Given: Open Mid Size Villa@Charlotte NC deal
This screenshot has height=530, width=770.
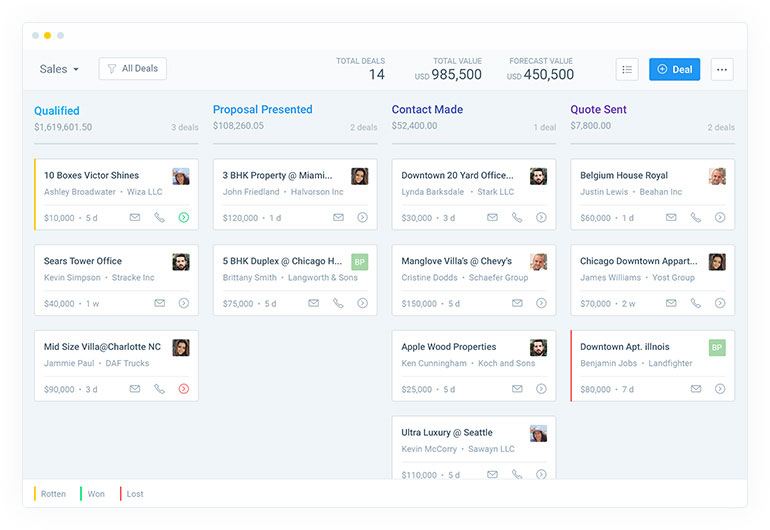Looking at the screenshot, I should (102, 347).
